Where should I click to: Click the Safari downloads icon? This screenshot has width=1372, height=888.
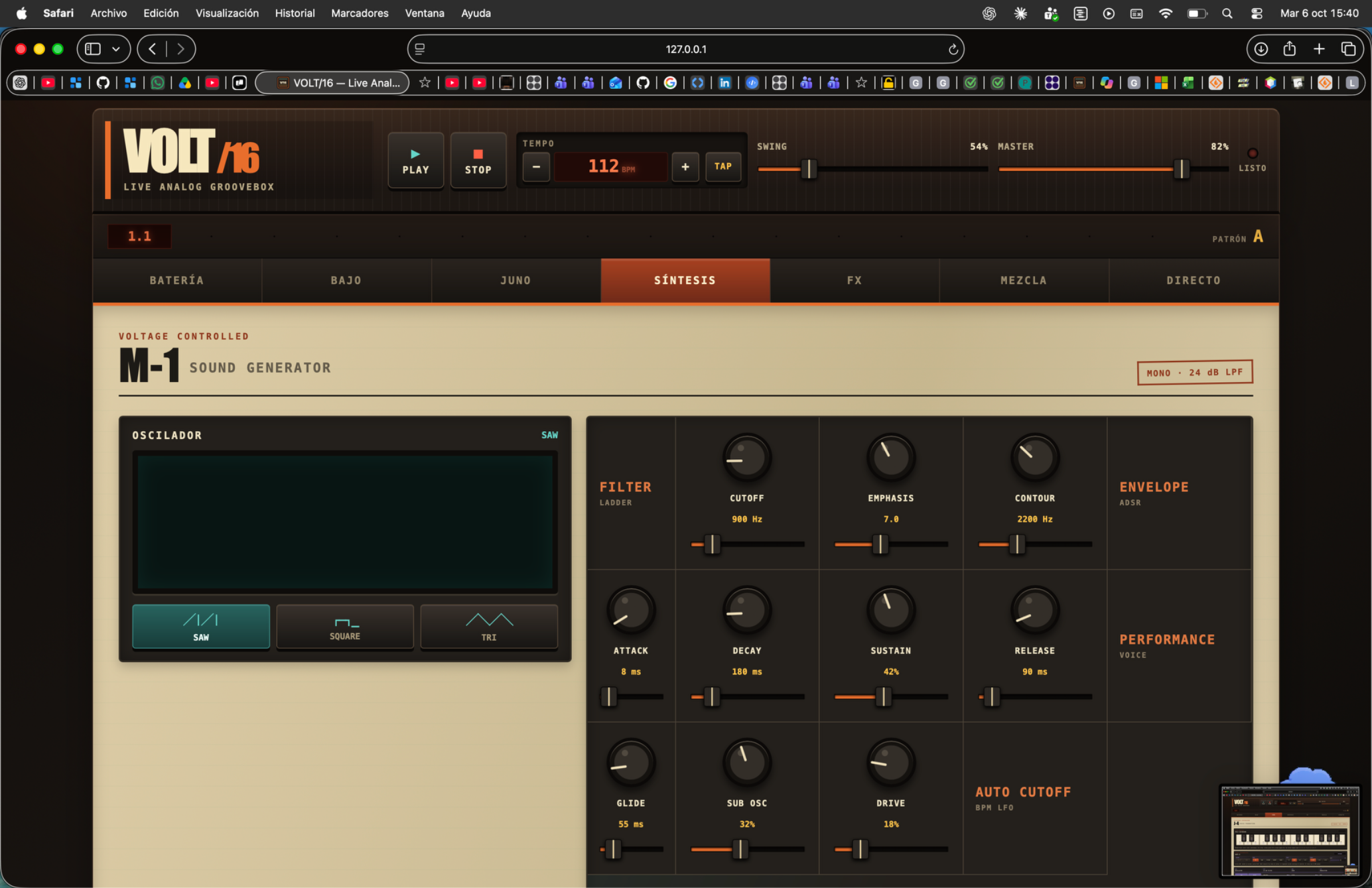[x=1261, y=49]
